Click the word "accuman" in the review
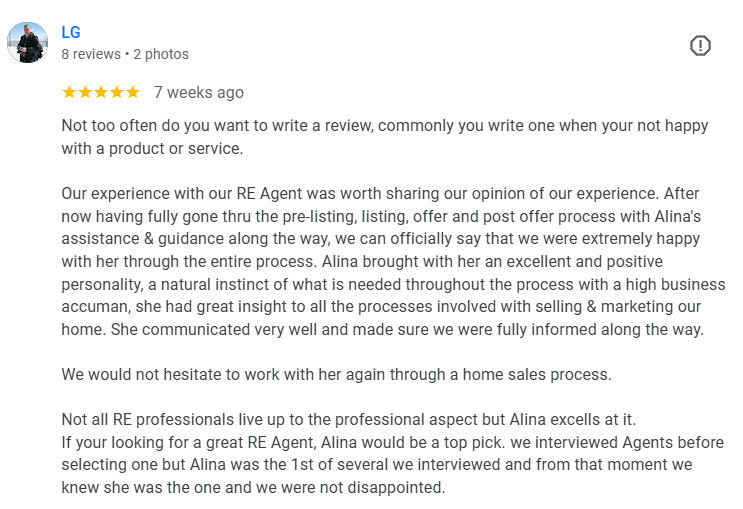 (x=94, y=306)
